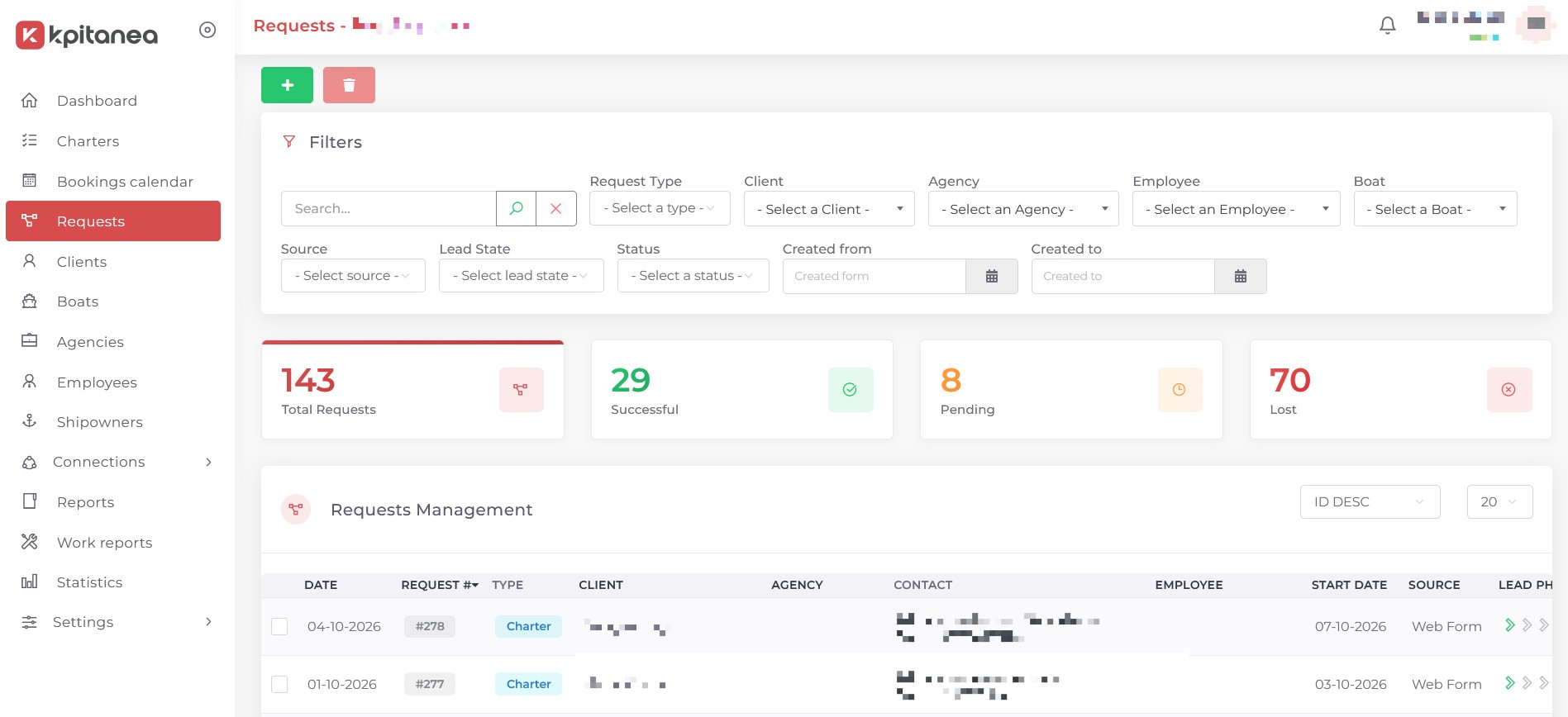Image resolution: width=1568 pixels, height=717 pixels.
Task: Click the Requests Management header icon
Action: coord(296,510)
